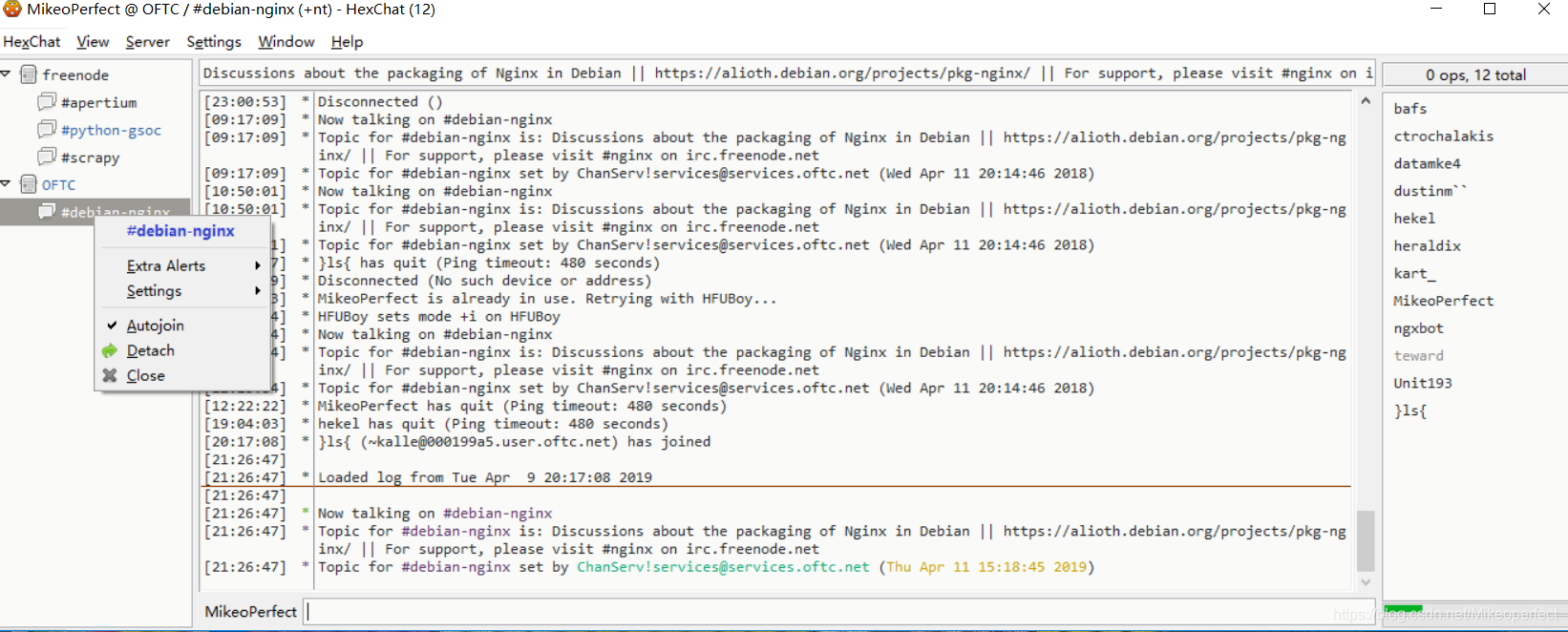The height and width of the screenshot is (632, 1568).
Task: Click ChanServ!services@services.oftc.net in last line
Action: (x=723, y=567)
